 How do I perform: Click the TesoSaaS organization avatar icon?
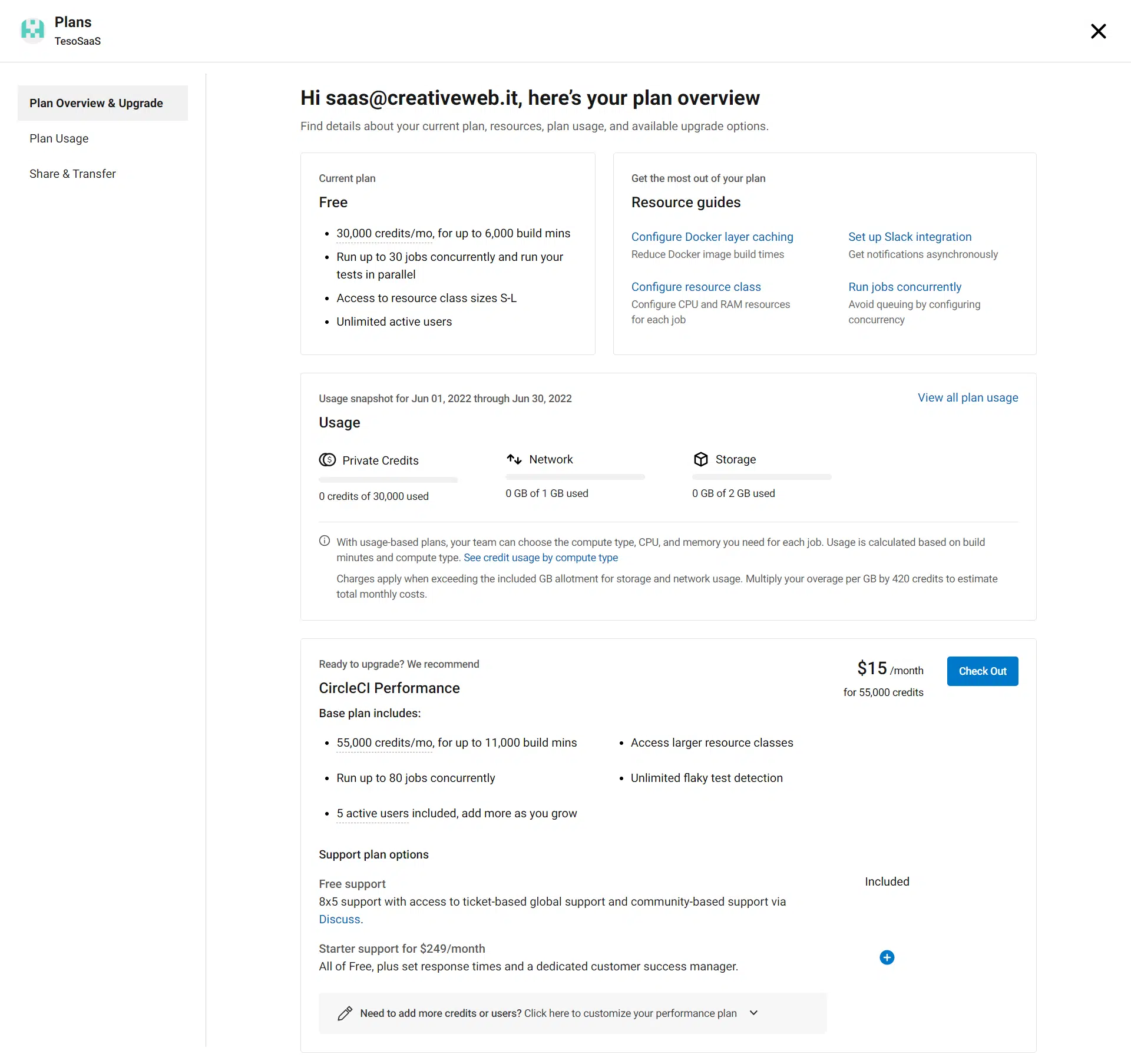32,29
